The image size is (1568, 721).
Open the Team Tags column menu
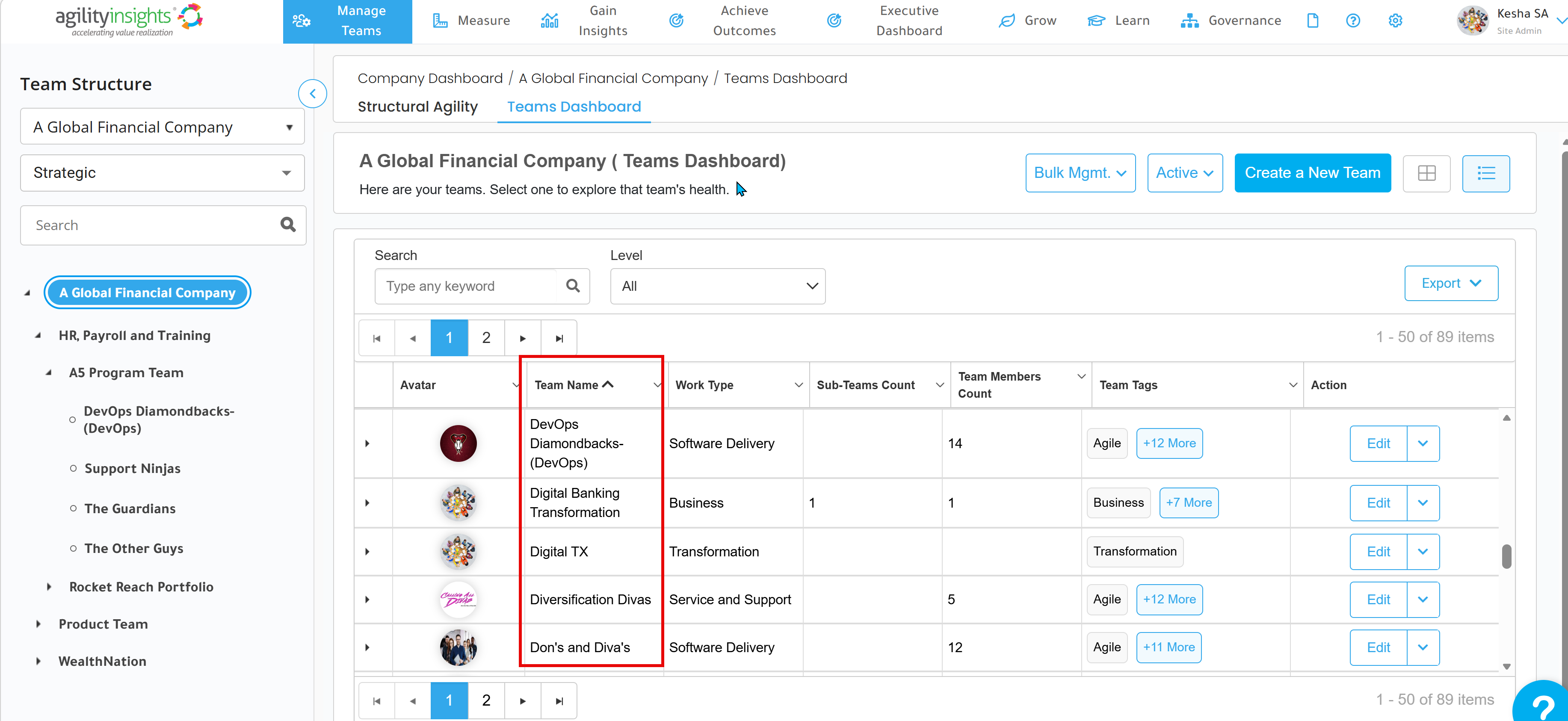click(1293, 385)
